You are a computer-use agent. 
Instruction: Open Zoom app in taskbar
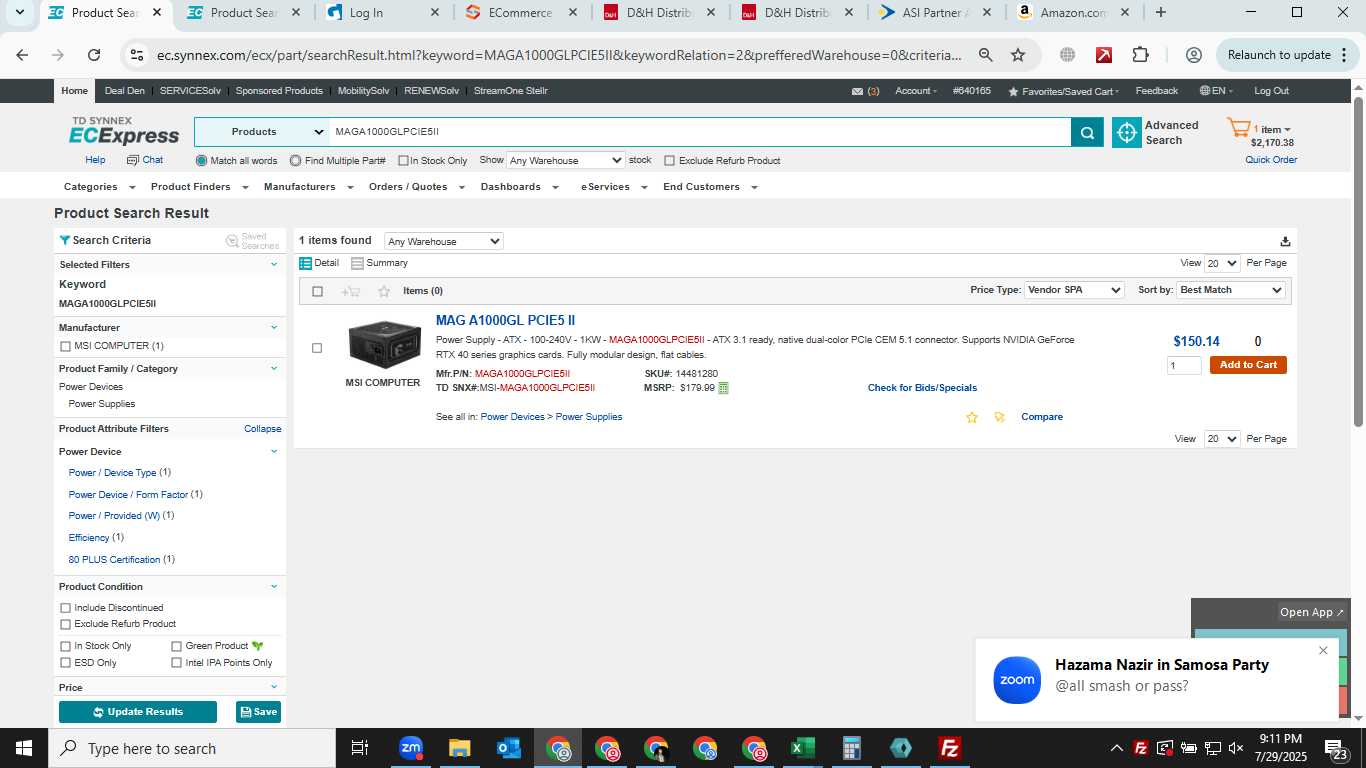[411, 748]
